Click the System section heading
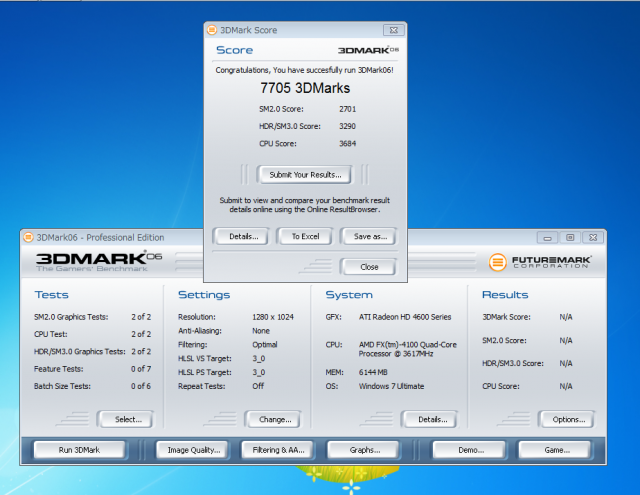This screenshot has width=640, height=495. [349, 295]
